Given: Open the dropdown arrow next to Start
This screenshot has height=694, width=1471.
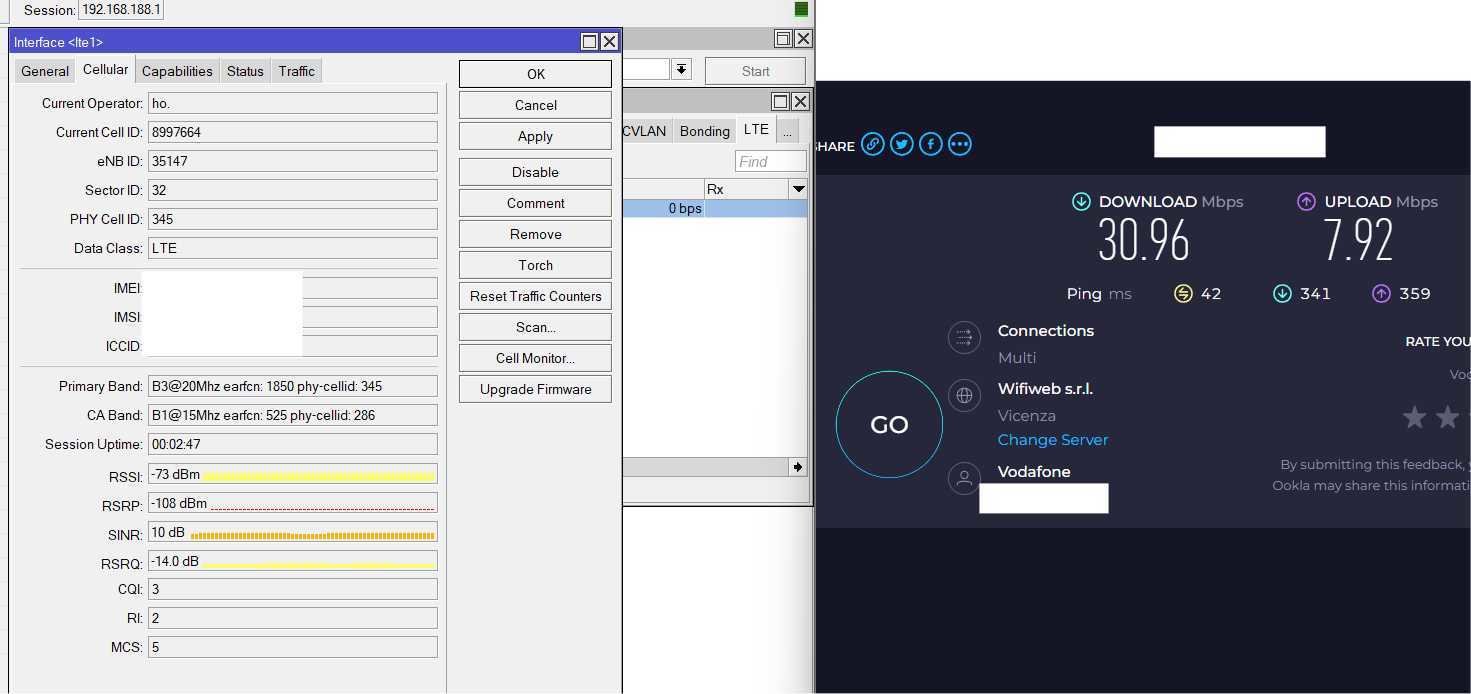Looking at the screenshot, I should click(x=681, y=69).
